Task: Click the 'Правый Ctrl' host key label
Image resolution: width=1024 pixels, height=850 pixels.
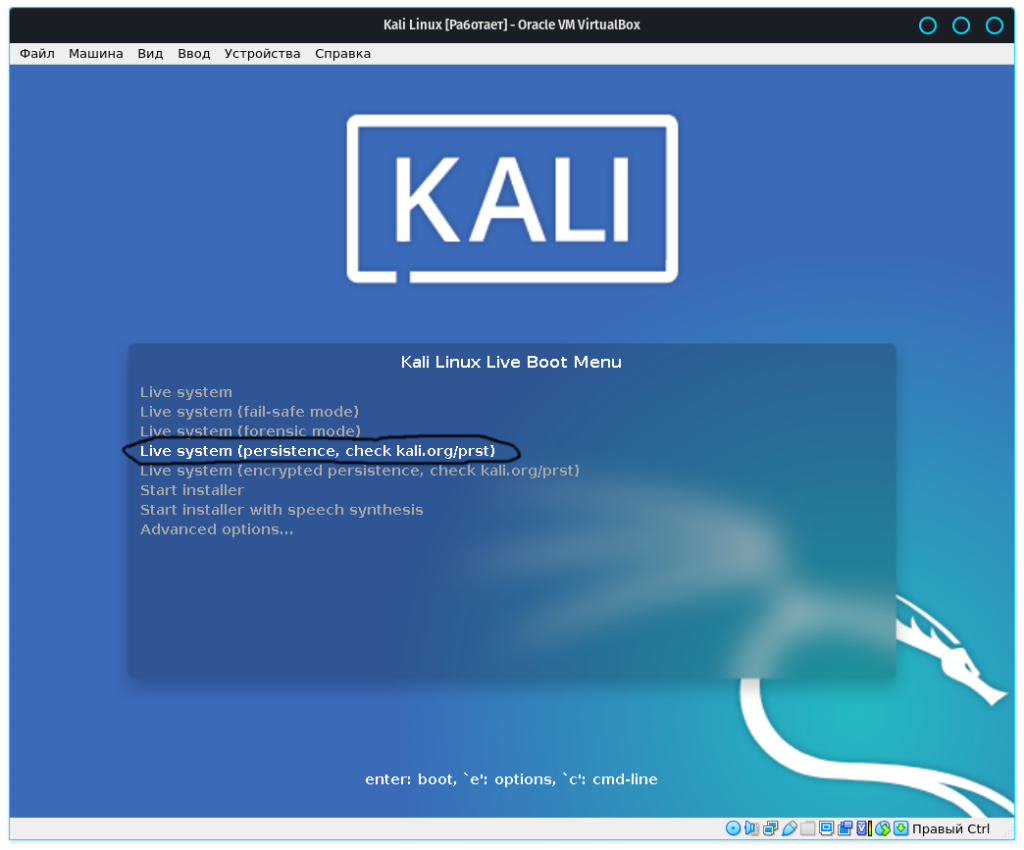Action: click(x=951, y=828)
